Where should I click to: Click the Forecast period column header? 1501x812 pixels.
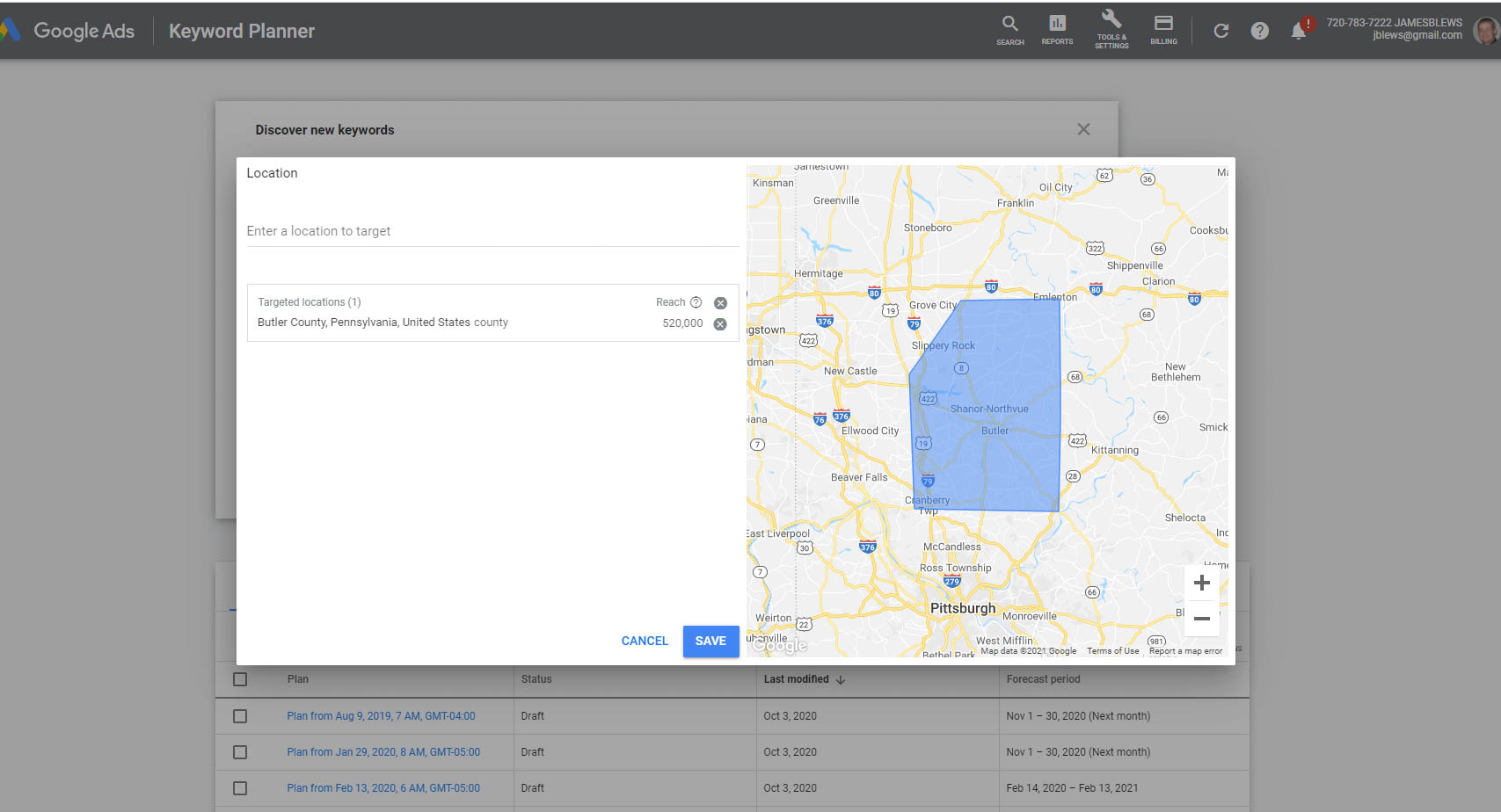(x=1043, y=679)
